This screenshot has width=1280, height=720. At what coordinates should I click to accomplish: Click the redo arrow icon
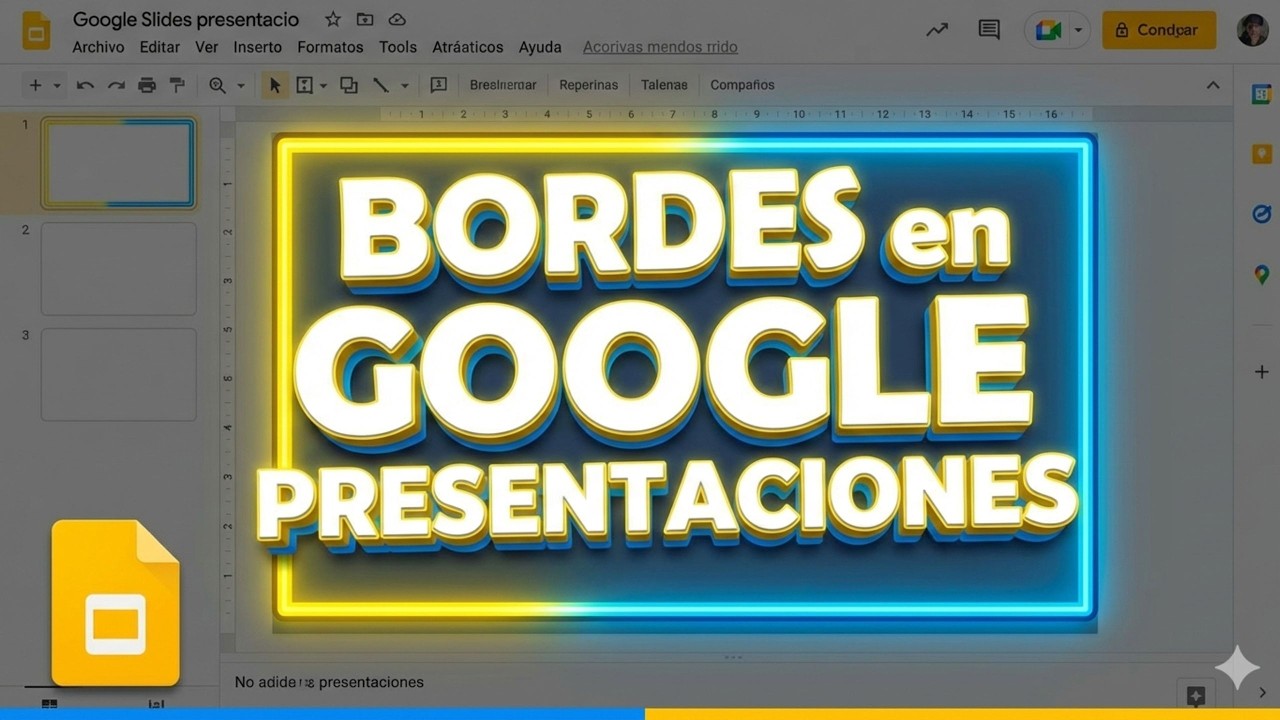[x=116, y=85]
